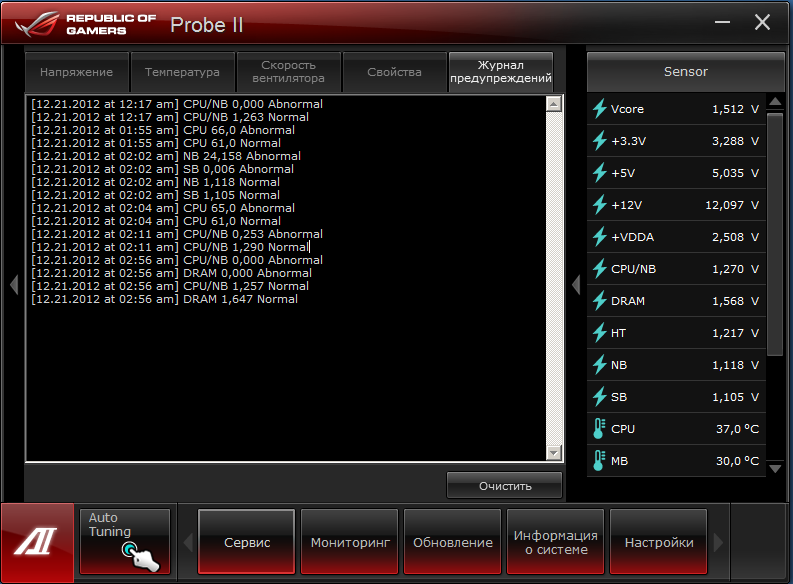Launch Auto Tuning
Image resolution: width=793 pixels, height=584 pixels.
click(125, 542)
